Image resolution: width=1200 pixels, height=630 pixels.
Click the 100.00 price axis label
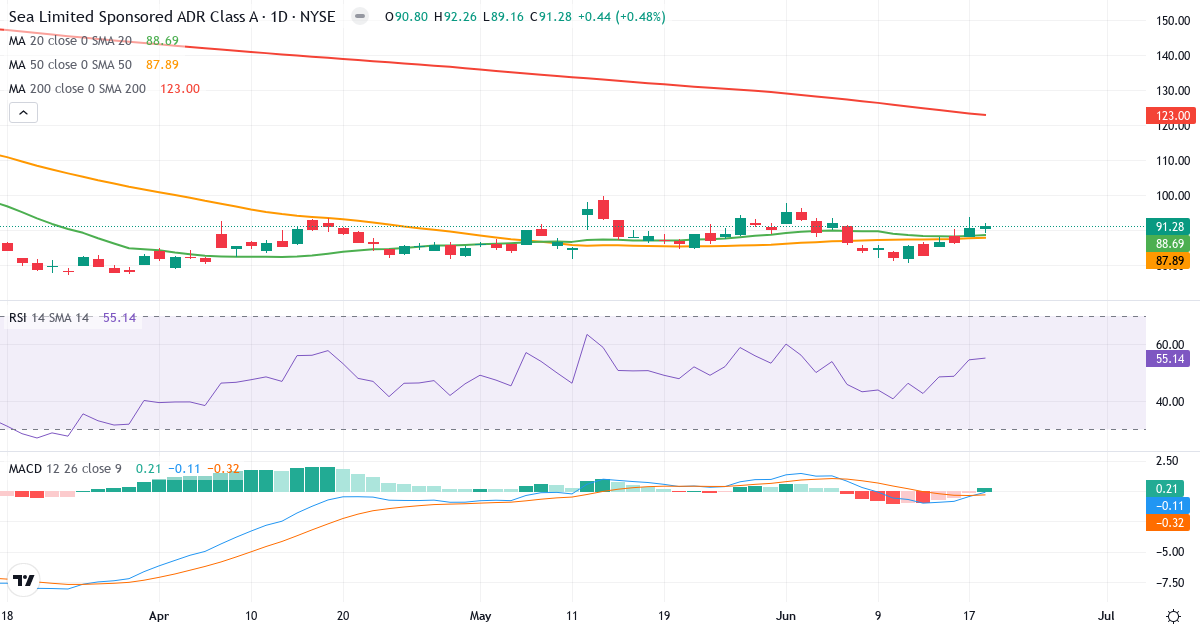(x=1172, y=195)
